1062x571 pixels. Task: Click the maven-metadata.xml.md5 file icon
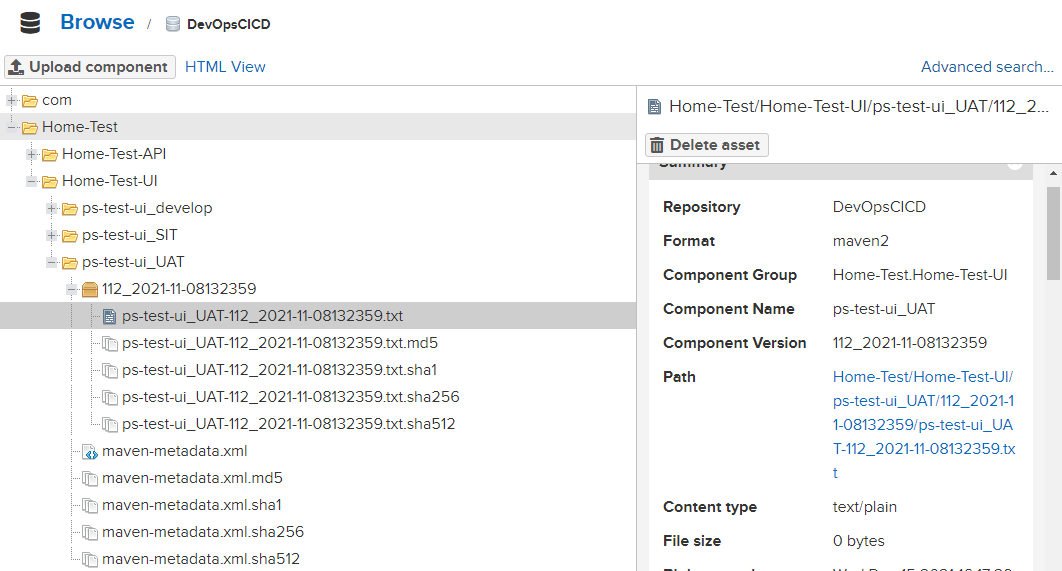point(90,479)
